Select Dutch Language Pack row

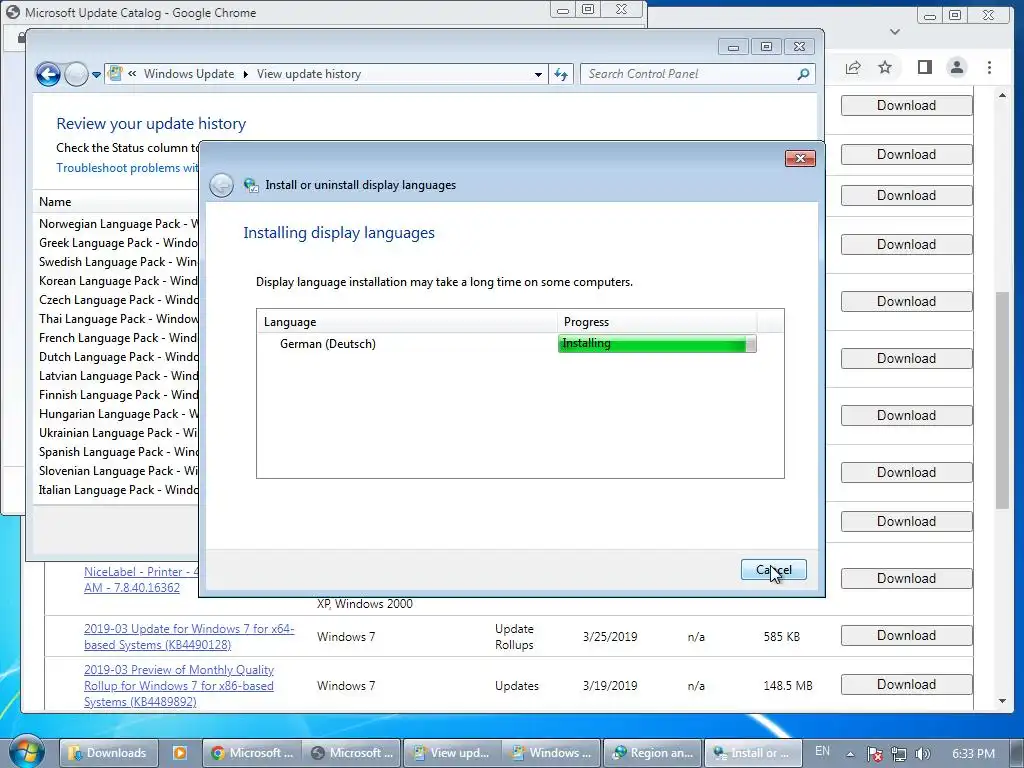[118, 357]
